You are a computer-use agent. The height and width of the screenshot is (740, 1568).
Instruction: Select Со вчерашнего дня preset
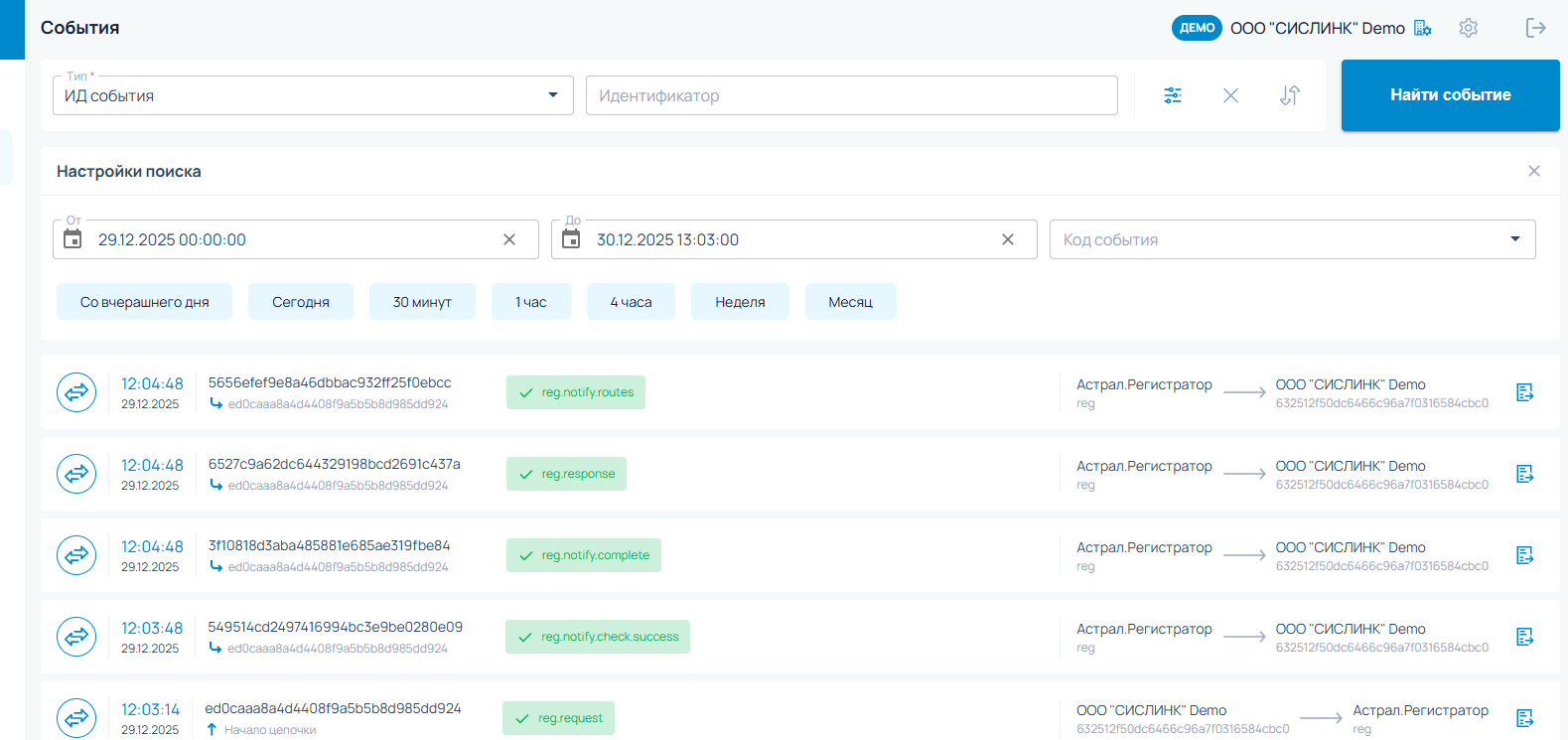click(144, 302)
